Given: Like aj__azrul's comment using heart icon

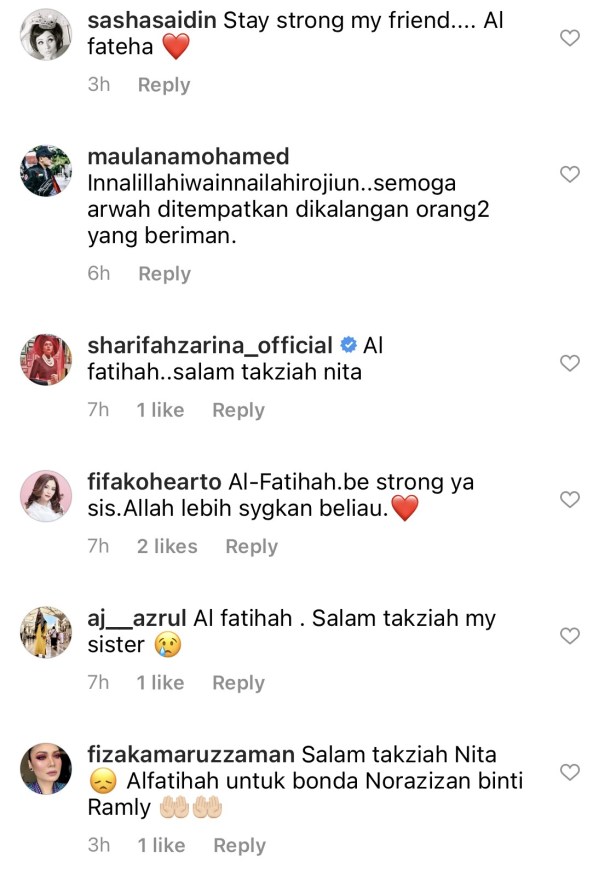Looking at the screenshot, I should tap(569, 635).
